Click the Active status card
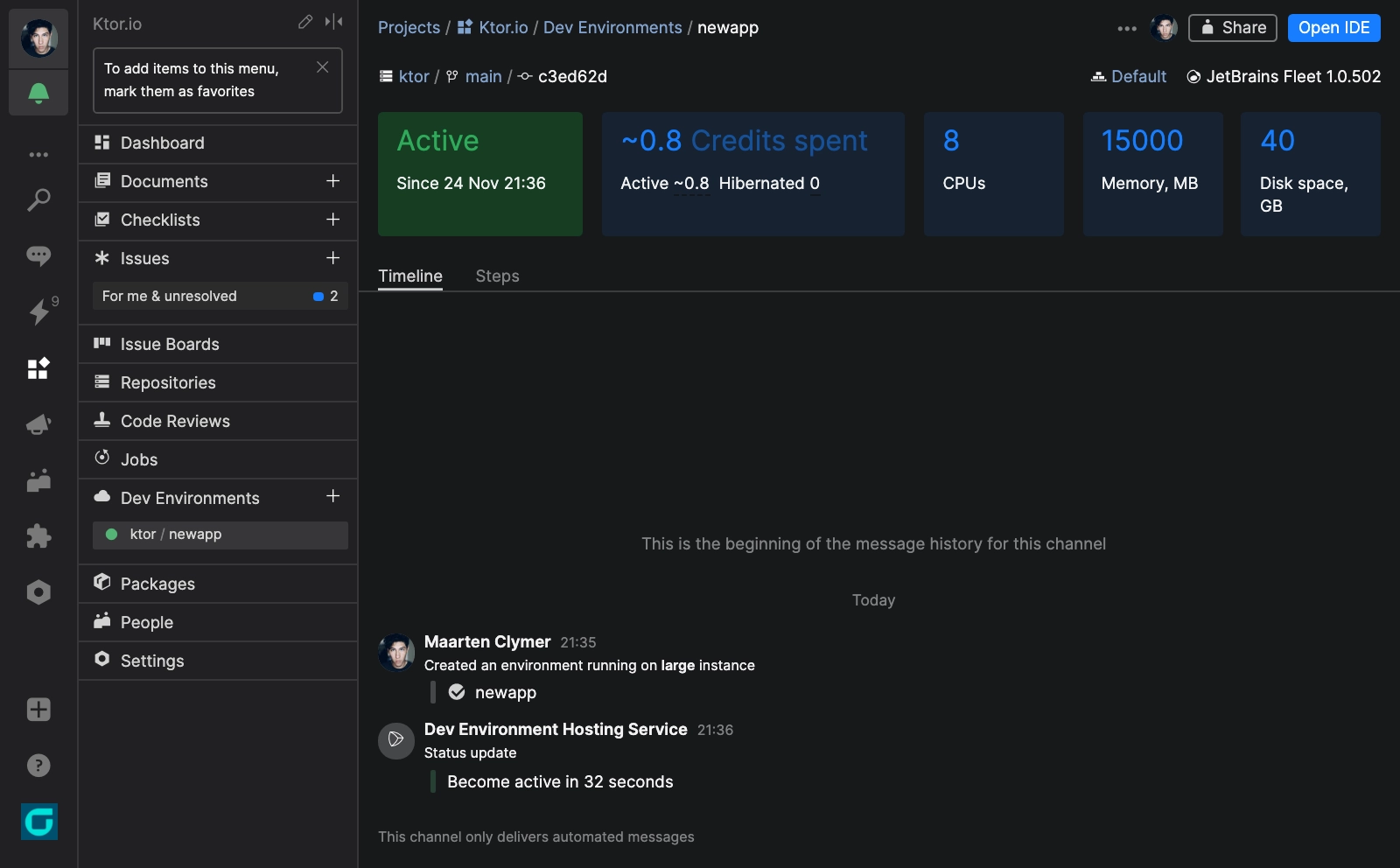 pyautogui.click(x=480, y=174)
